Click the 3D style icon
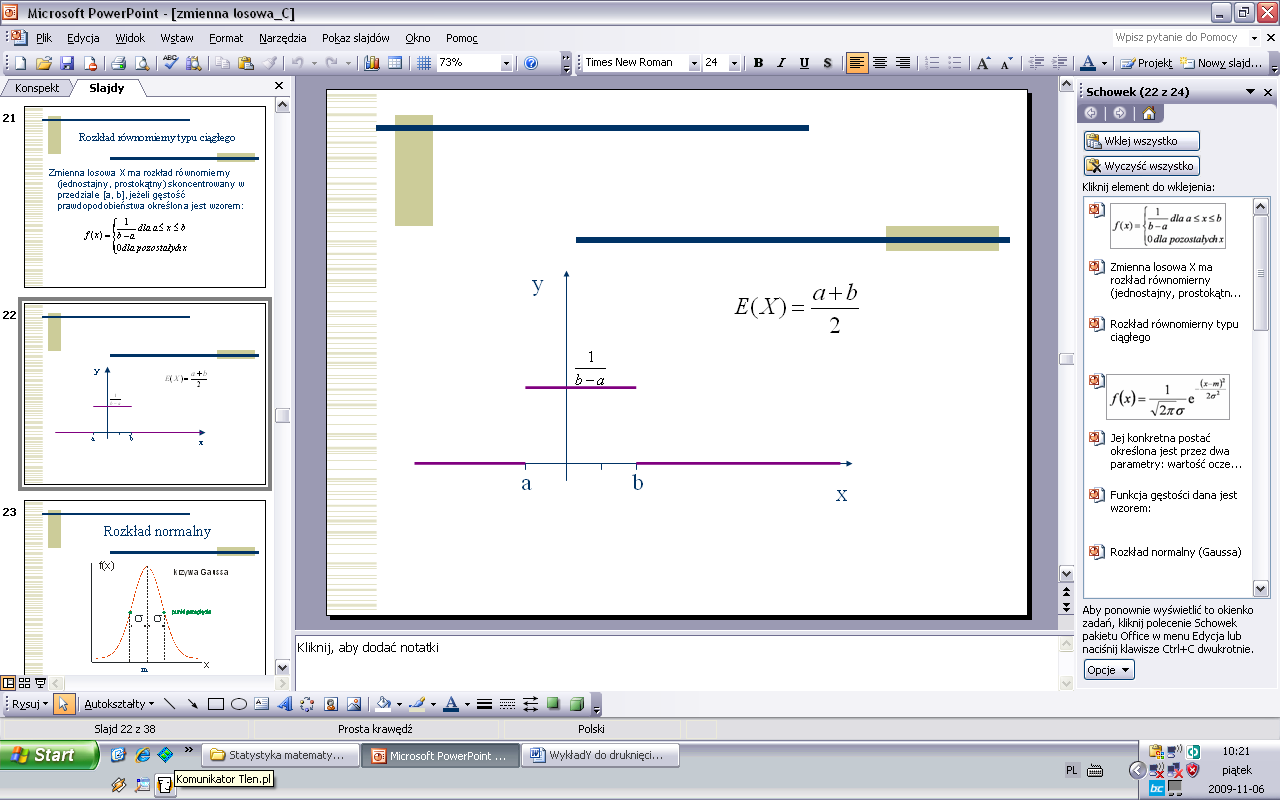Screen dimensions: 1280x800 [577, 704]
